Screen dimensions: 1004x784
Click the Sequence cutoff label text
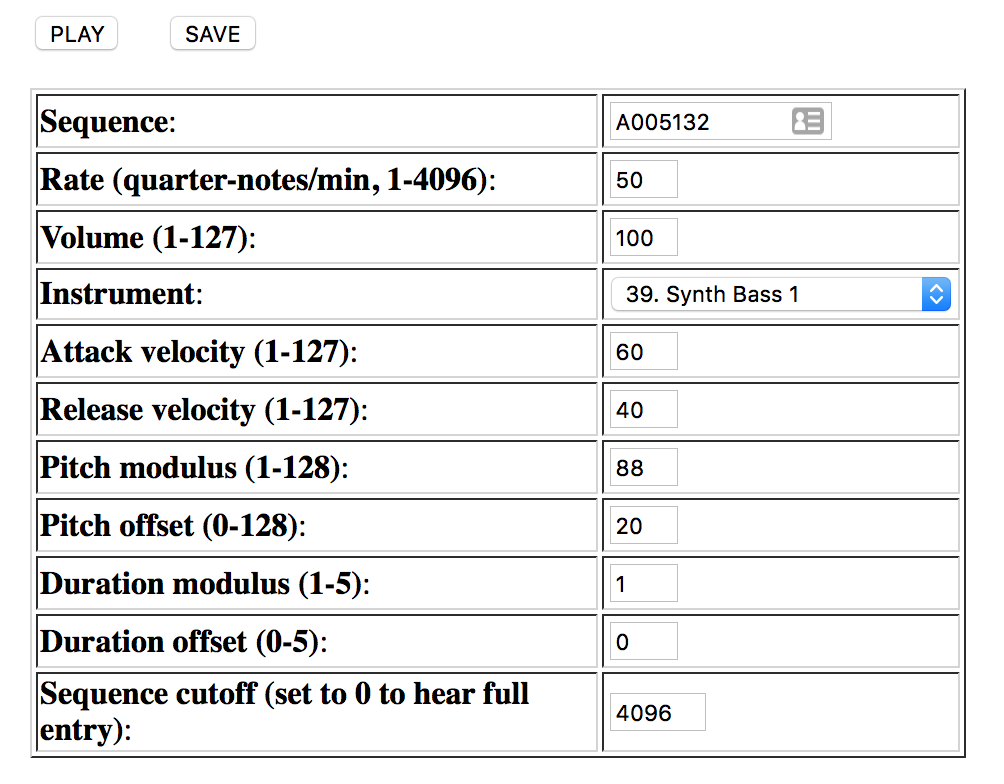(x=284, y=711)
